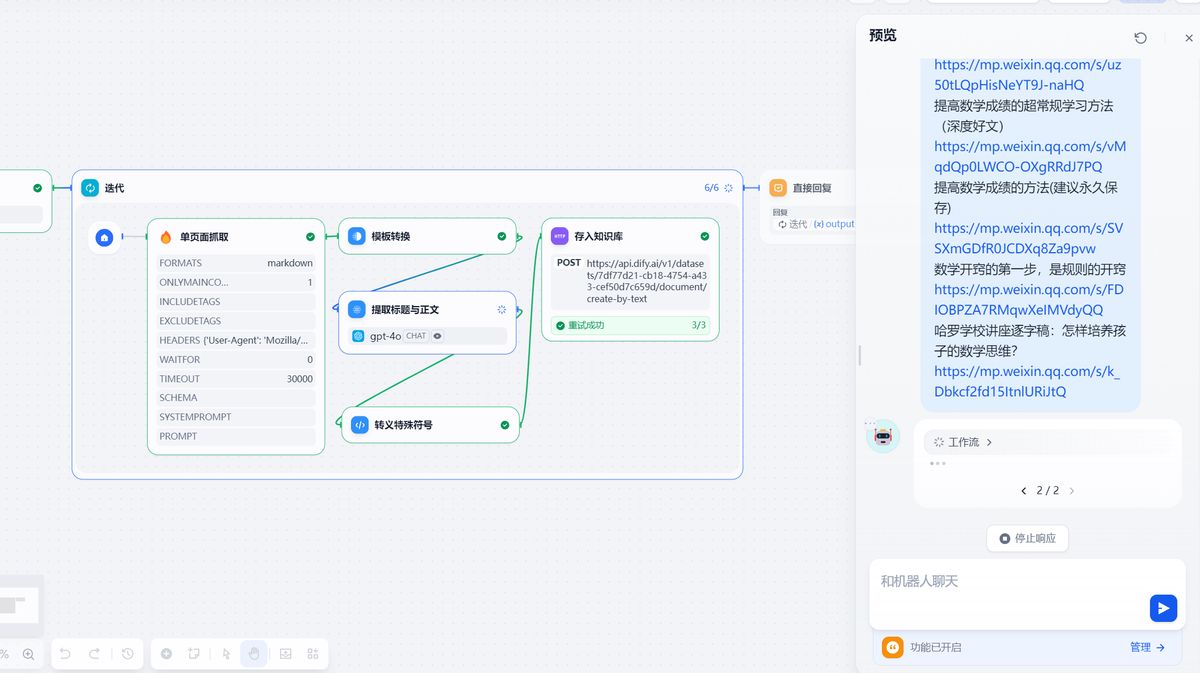Click the blue send message arrow icon

(1163, 607)
